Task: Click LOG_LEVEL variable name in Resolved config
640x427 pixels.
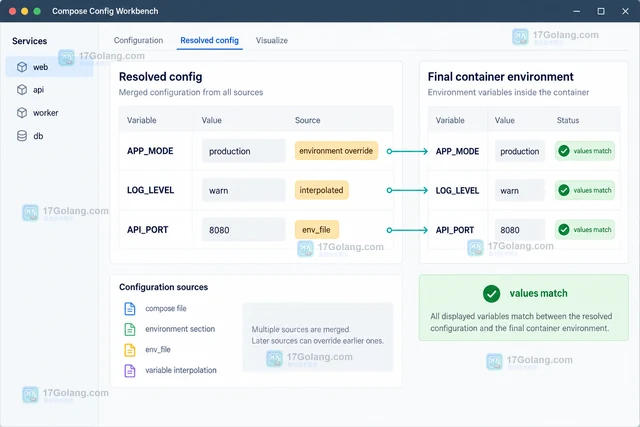Action: [151, 190]
